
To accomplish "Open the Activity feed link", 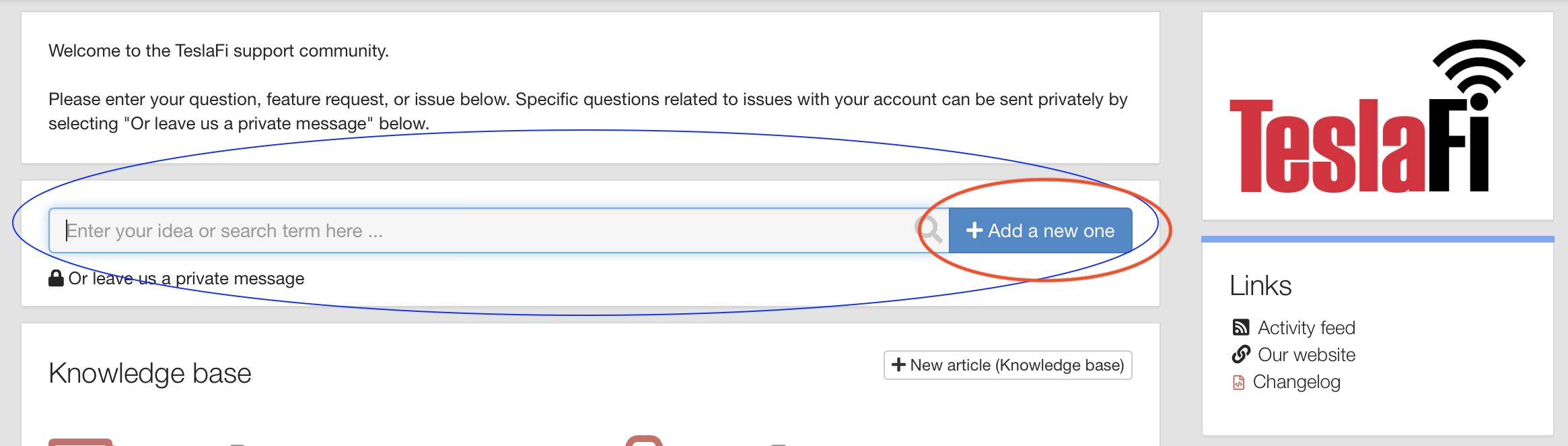I will (1306, 327).
